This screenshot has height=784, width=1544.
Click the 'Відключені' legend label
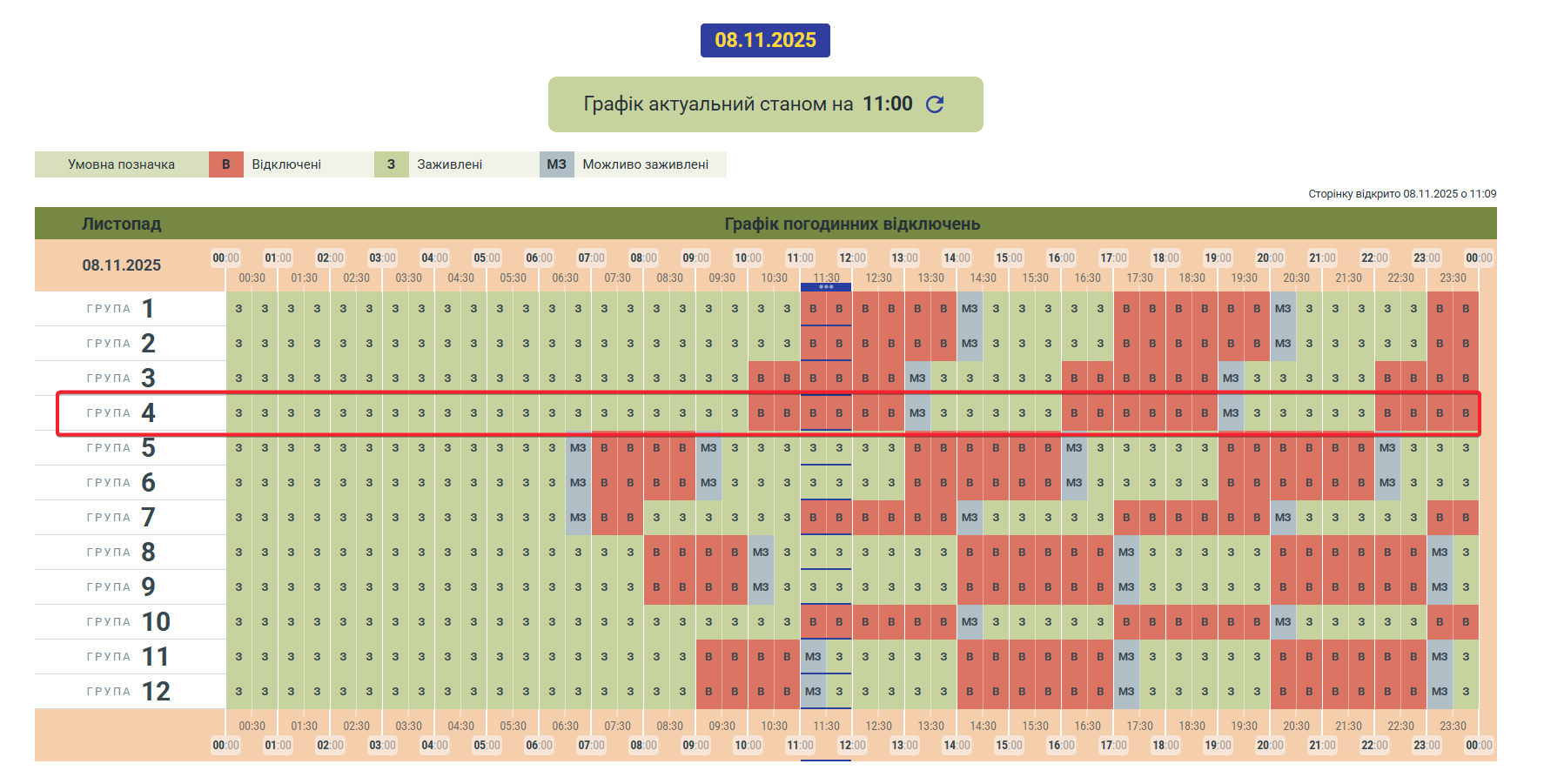[x=286, y=164]
